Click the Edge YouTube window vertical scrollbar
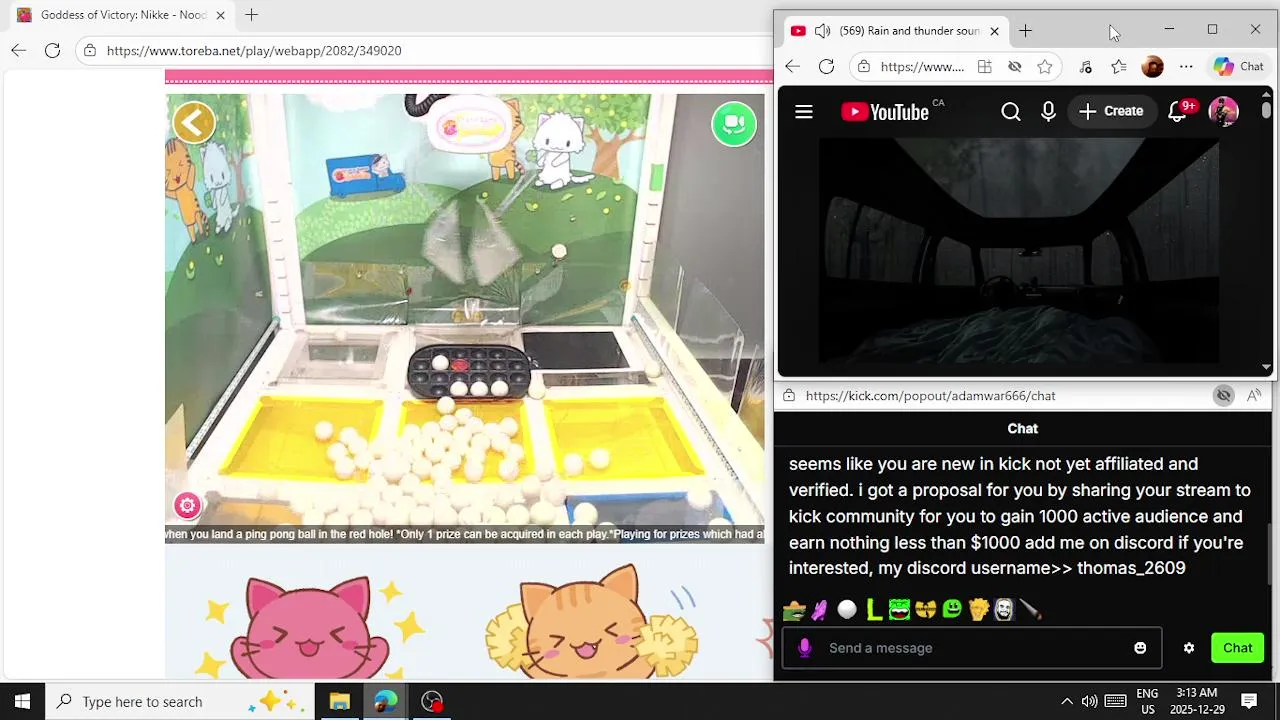Screen dimensions: 1280x720 coord(1266,232)
